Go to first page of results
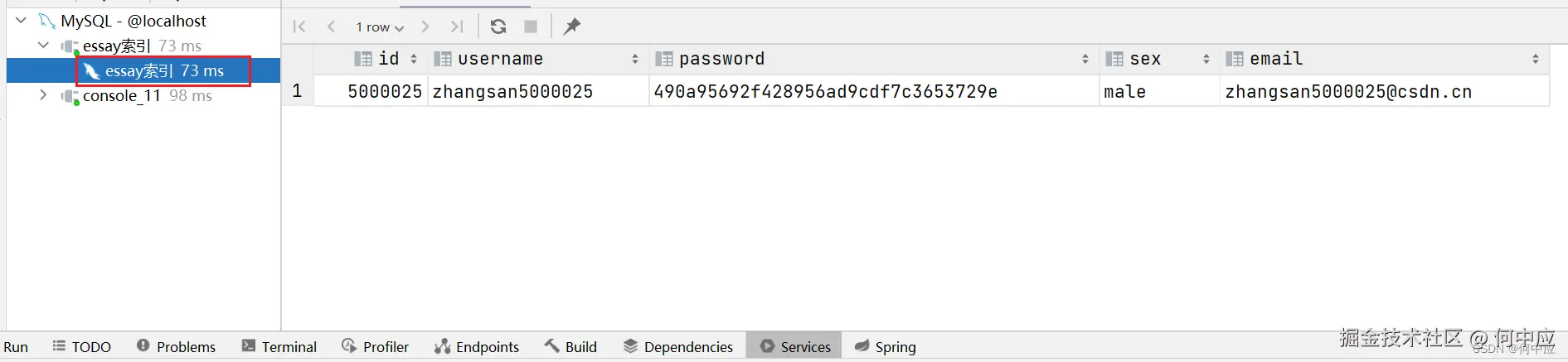This screenshot has width=1568, height=362. click(299, 27)
